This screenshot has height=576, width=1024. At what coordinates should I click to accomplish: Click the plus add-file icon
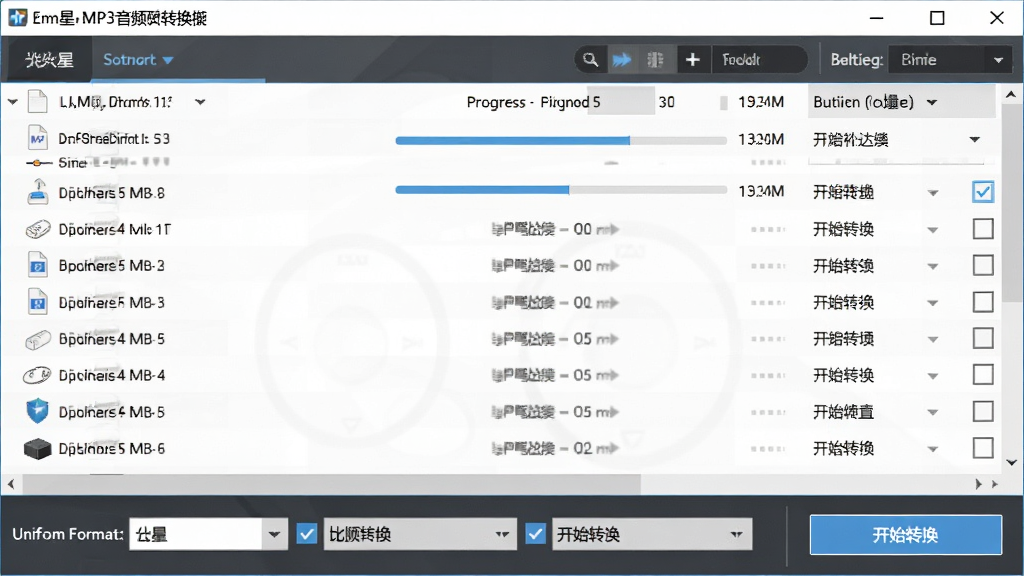[x=692, y=60]
